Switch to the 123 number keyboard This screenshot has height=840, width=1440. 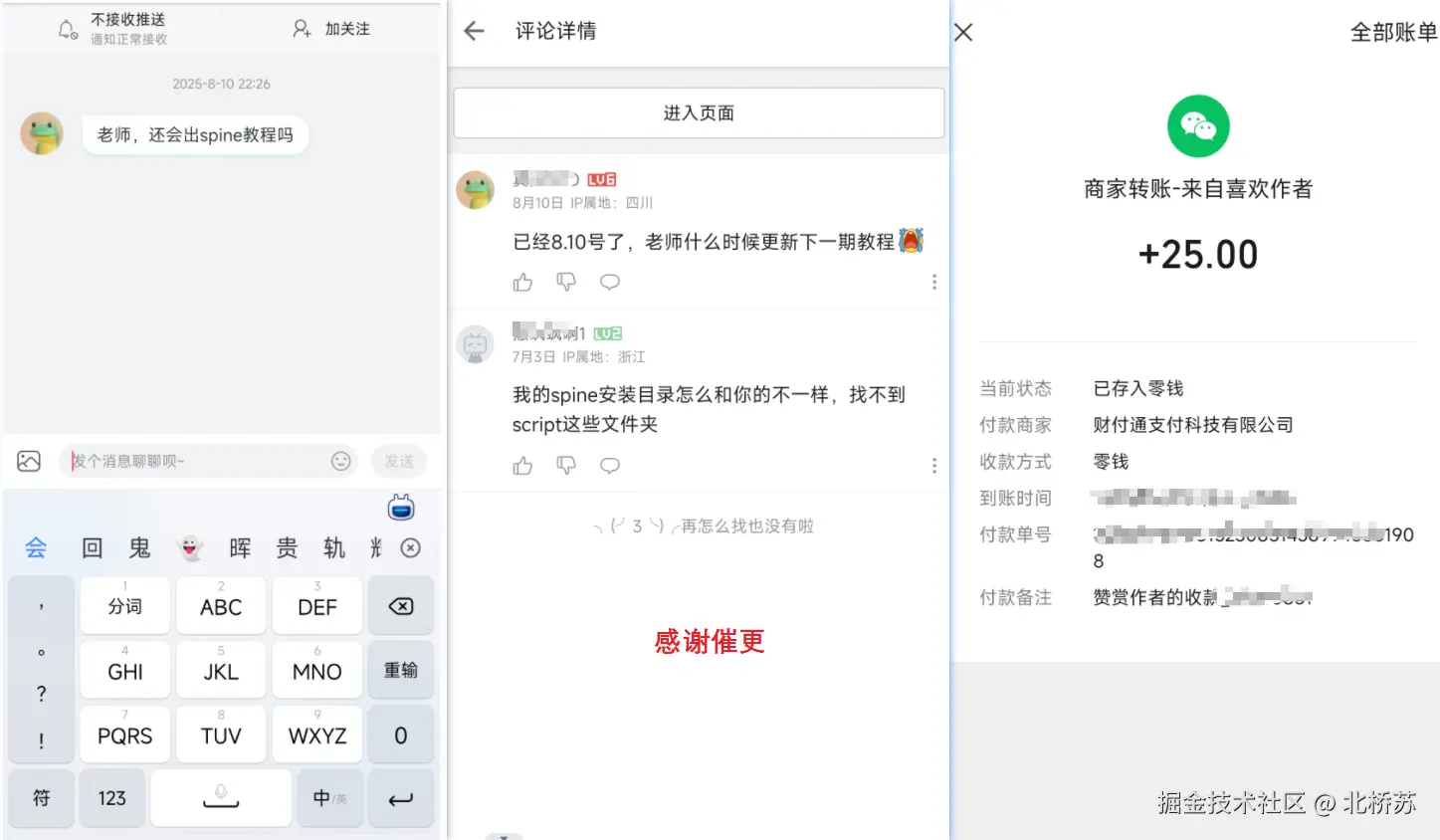[111, 798]
